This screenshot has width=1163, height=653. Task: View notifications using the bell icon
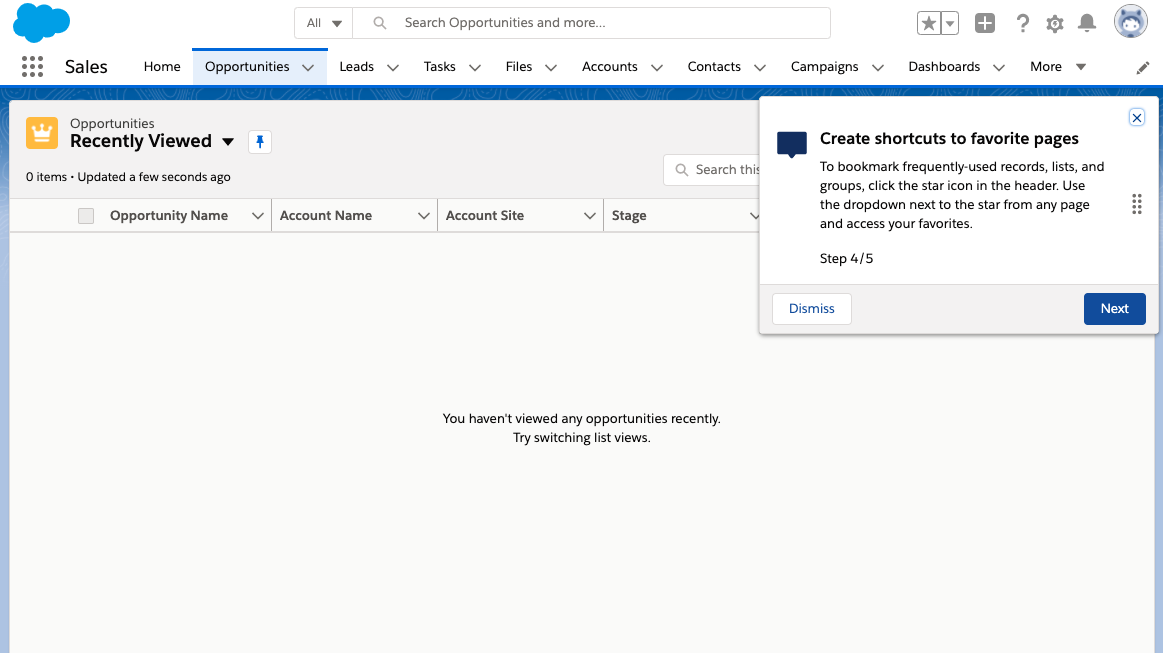point(1087,22)
